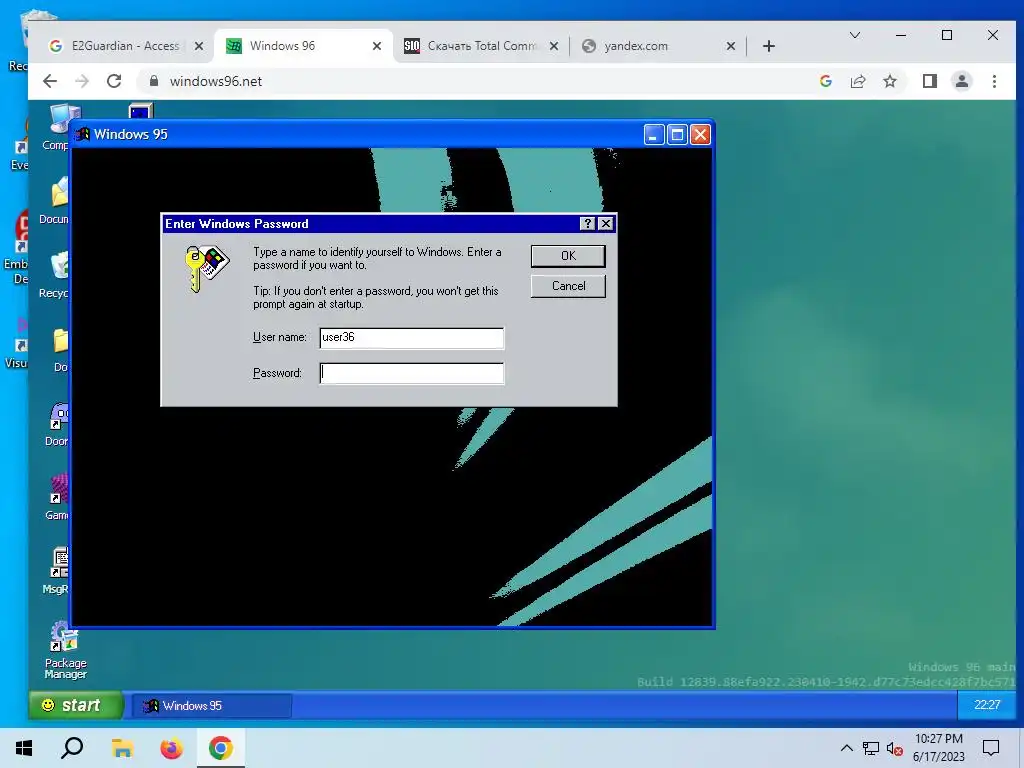Close the Enter Windows Password dialog
The height and width of the screenshot is (768, 1024).
[605, 224]
